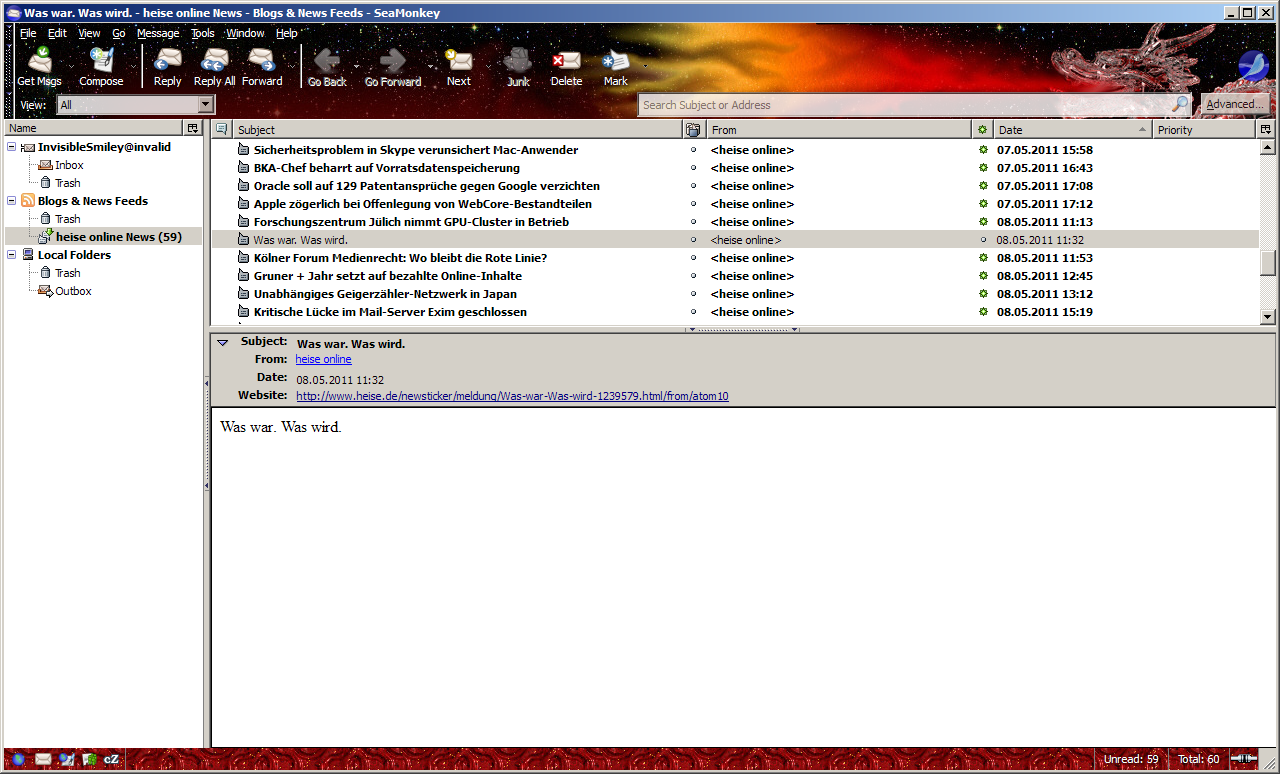The height and width of the screenshot is (774, 1280).
Task: Open the Tools menu
Action: [x=203, y=33]
